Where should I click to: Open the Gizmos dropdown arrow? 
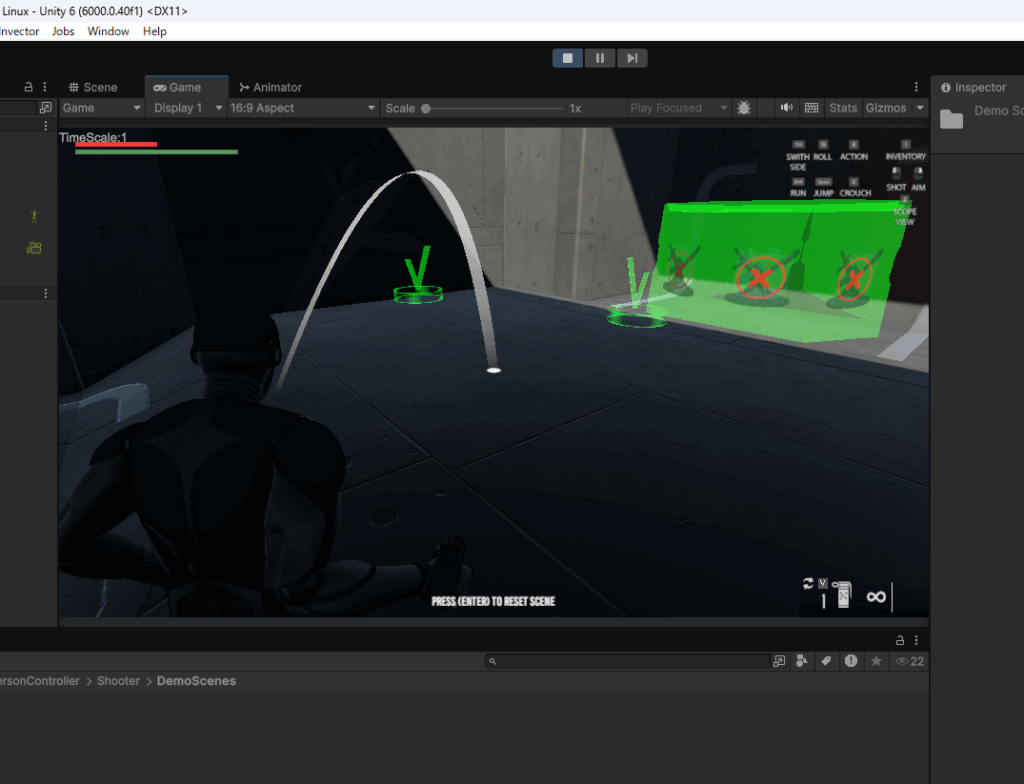(919, 108)
